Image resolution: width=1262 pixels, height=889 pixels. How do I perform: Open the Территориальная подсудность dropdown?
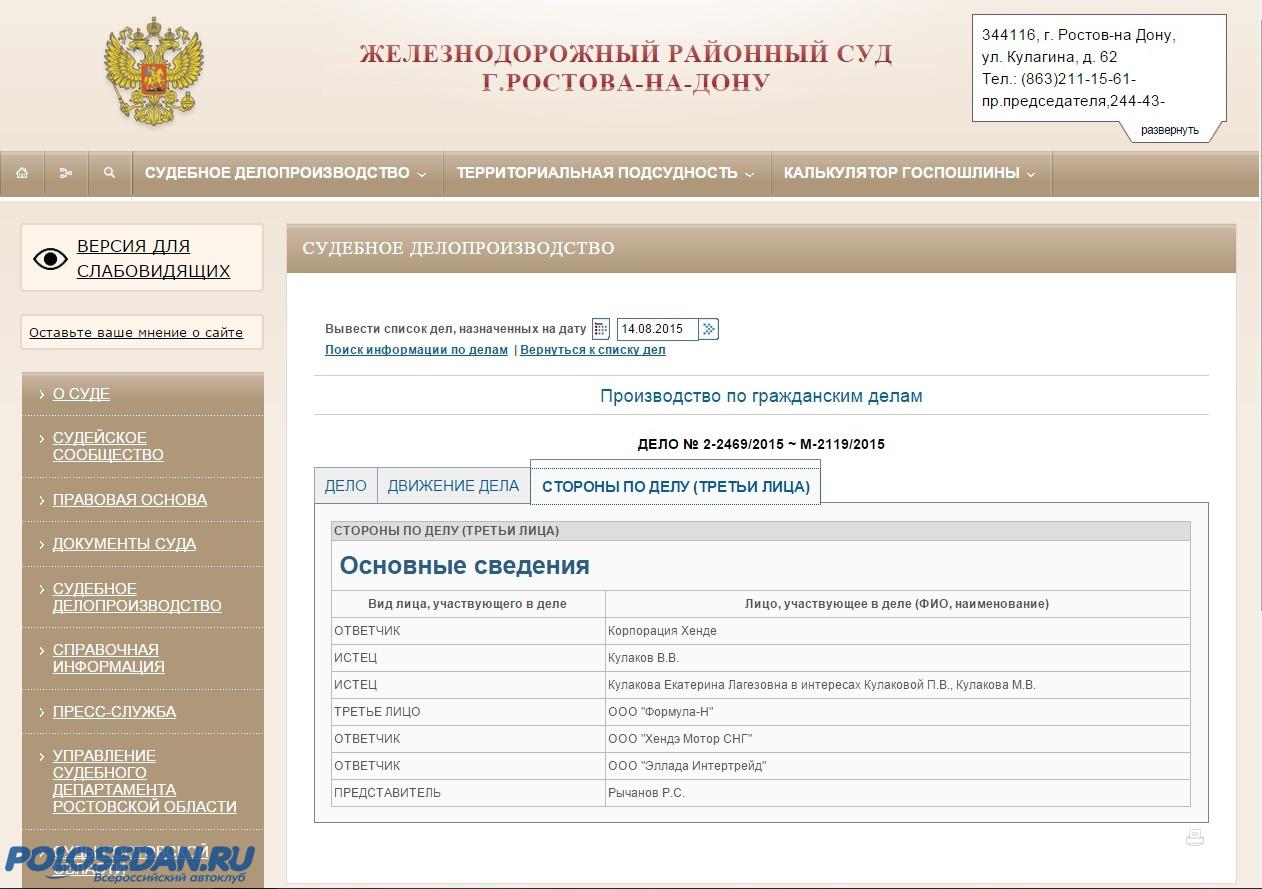[604, 173]
